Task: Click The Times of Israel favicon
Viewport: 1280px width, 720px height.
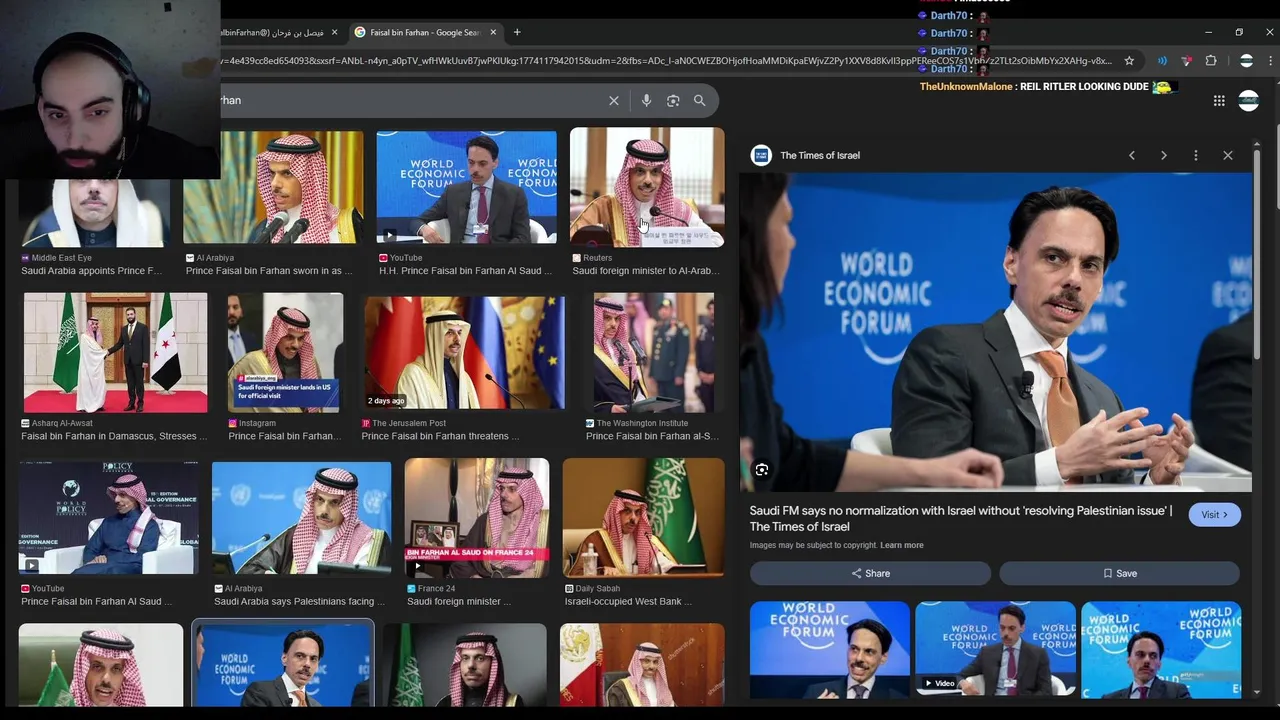Action: 761,155
